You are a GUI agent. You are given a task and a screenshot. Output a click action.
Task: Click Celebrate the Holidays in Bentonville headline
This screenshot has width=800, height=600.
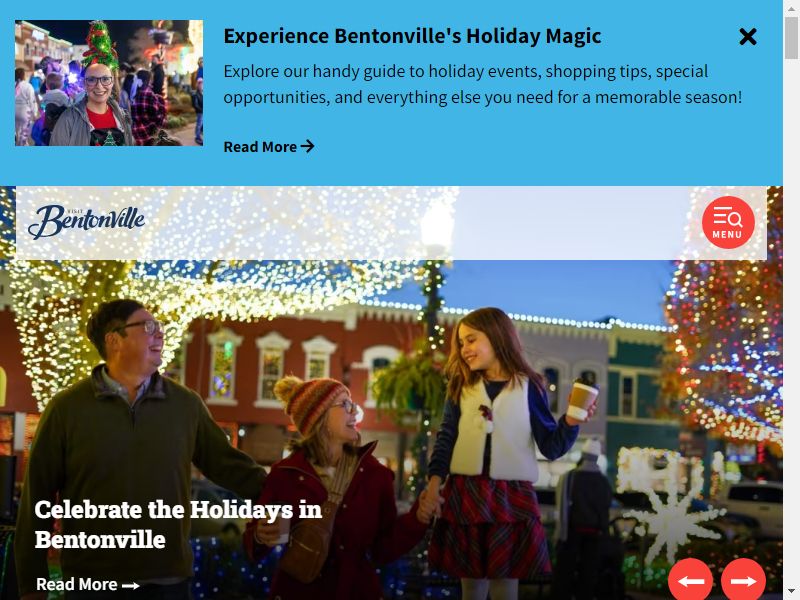178,524
